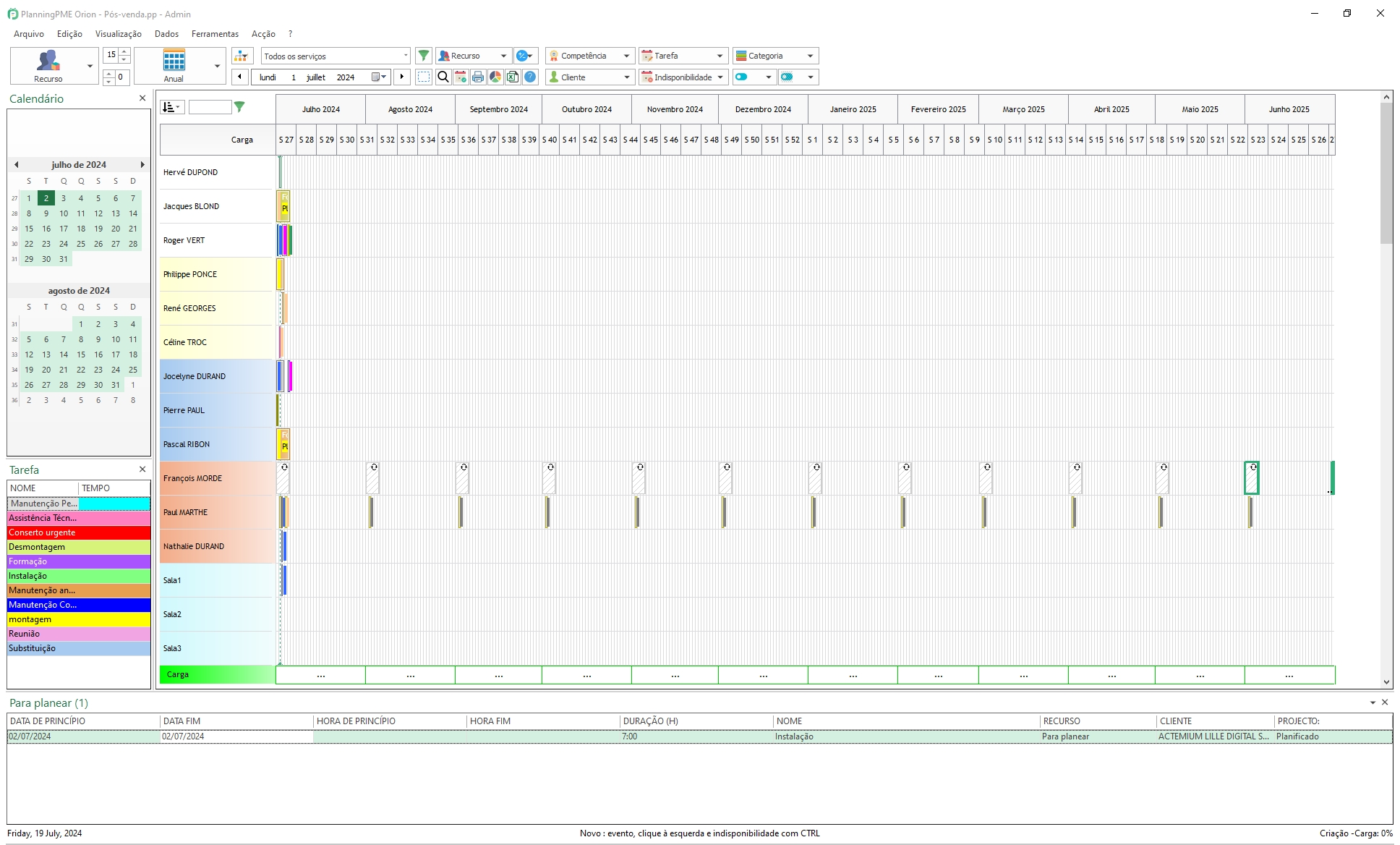Select the Instalação green task
This screenshot has width=1400, height=845.
pos(79,576)
